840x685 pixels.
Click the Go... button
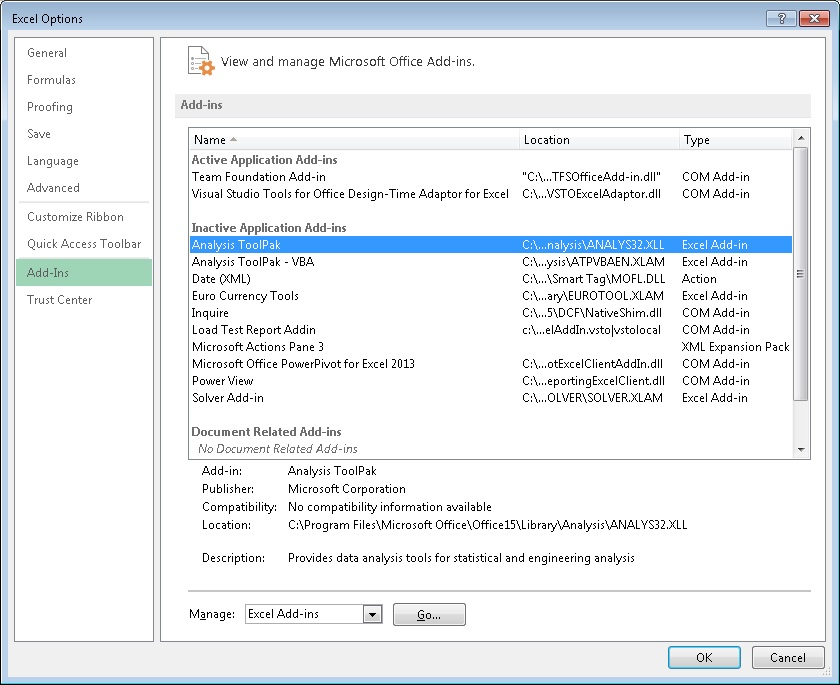[x=429, y=614]
